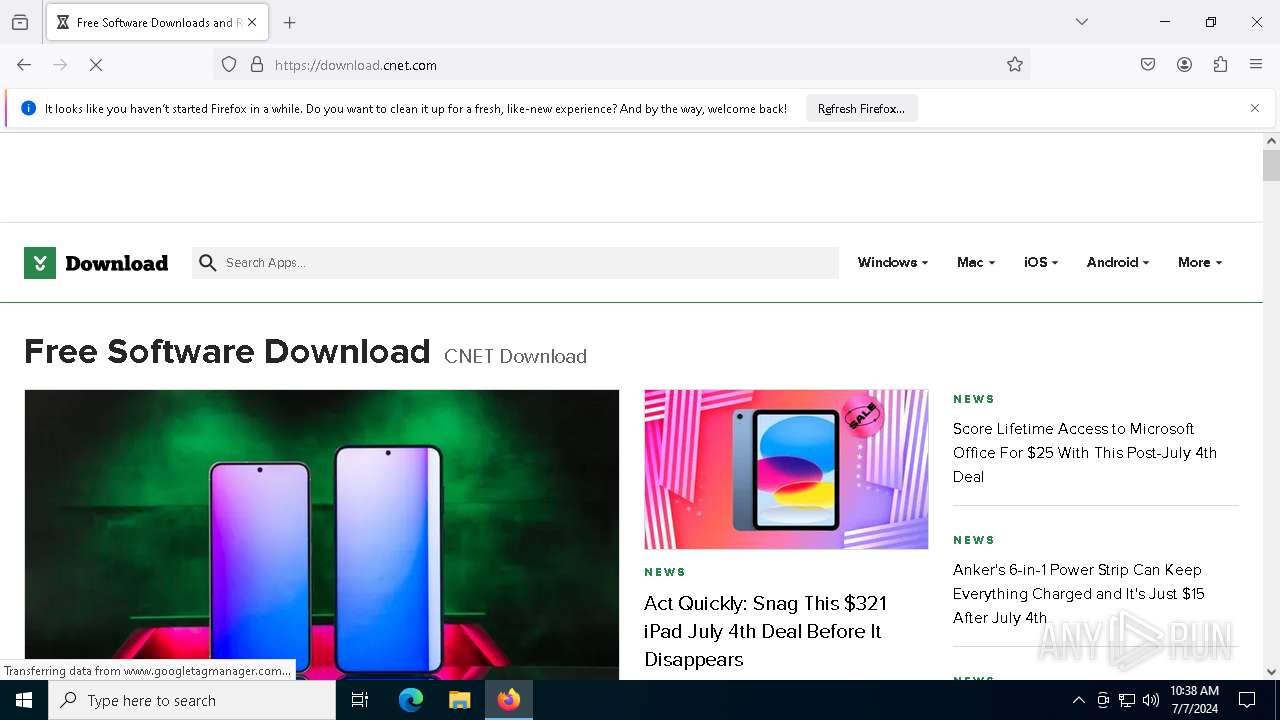
Task: Close the Free Software Downloads tab
Action: tap(252, 22)
